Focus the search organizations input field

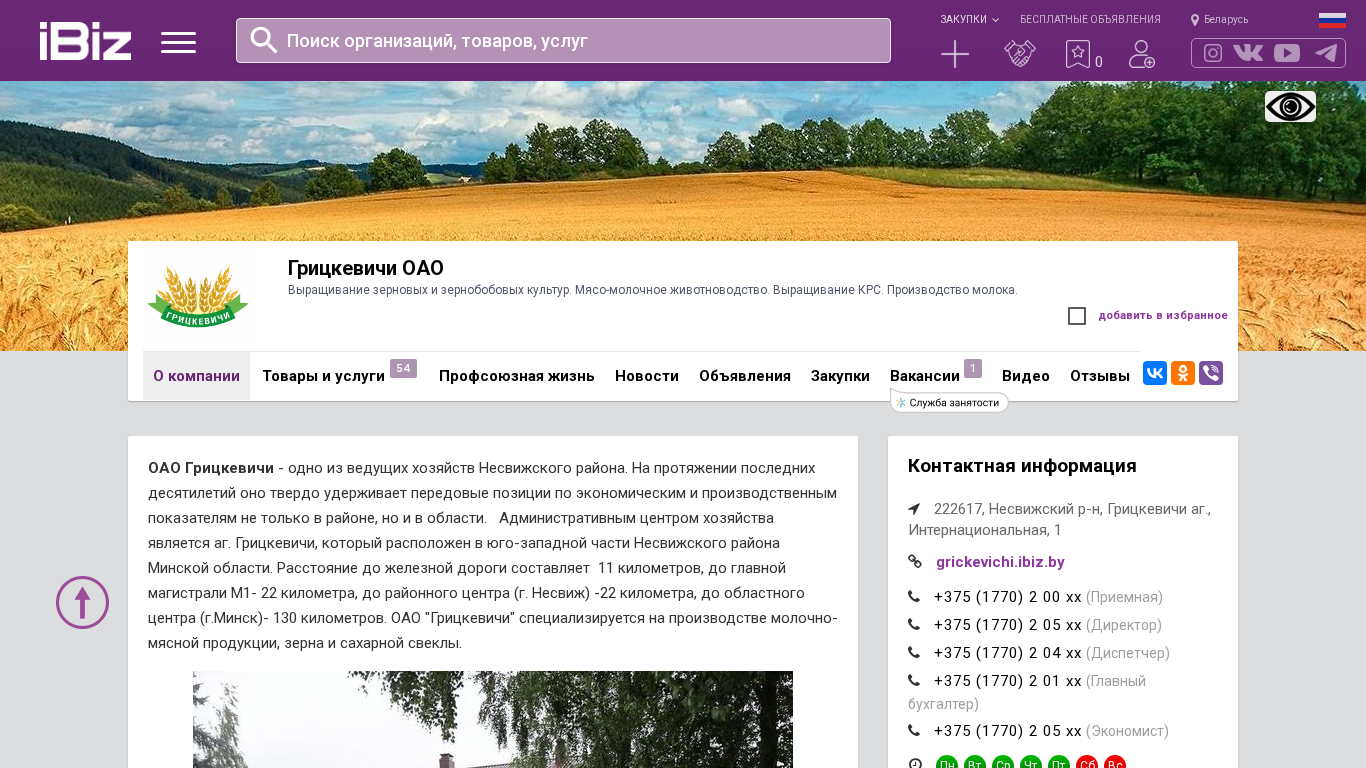[x=563, y=40]
